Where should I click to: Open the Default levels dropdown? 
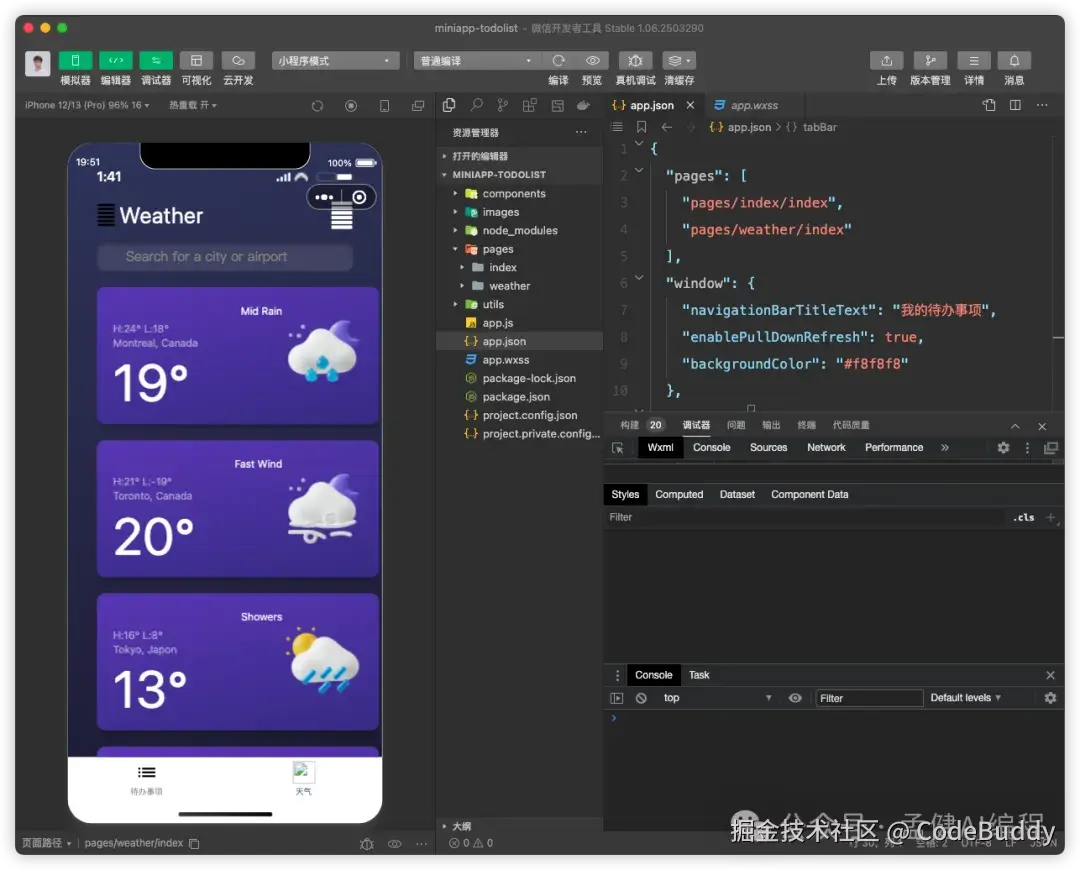click(x=966, y=698)
